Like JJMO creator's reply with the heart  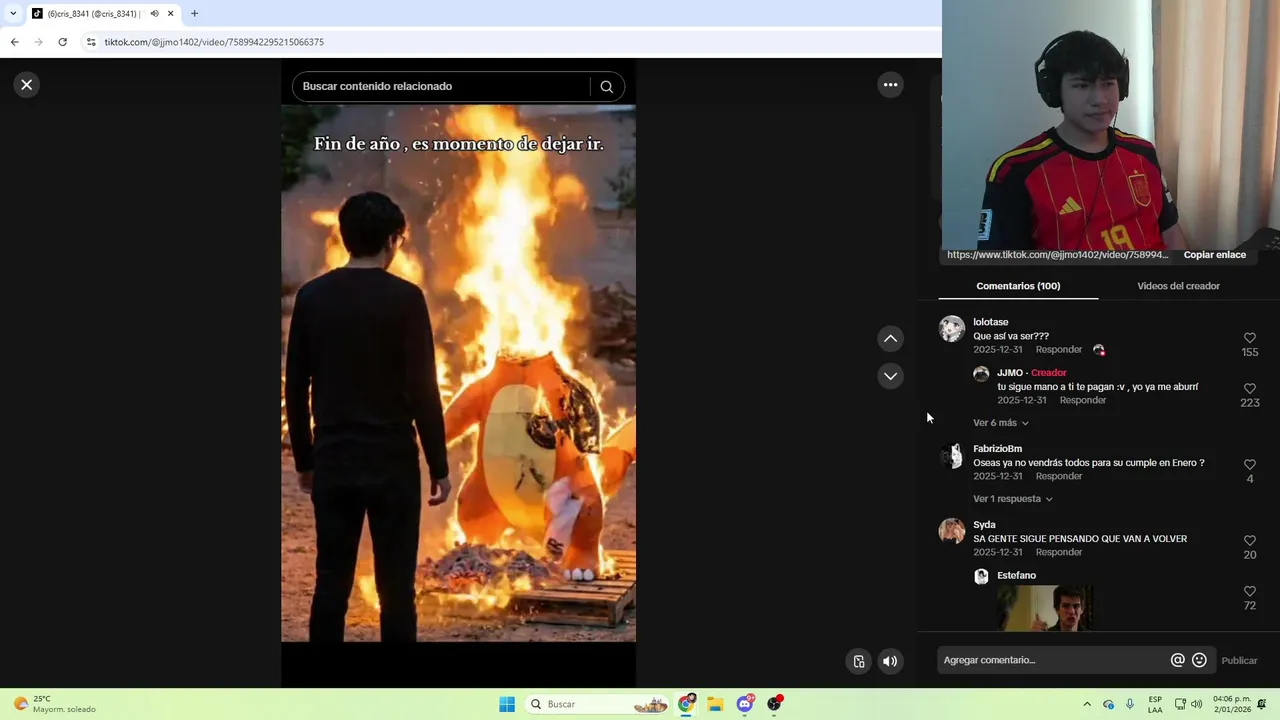(x=1250, y=389)
